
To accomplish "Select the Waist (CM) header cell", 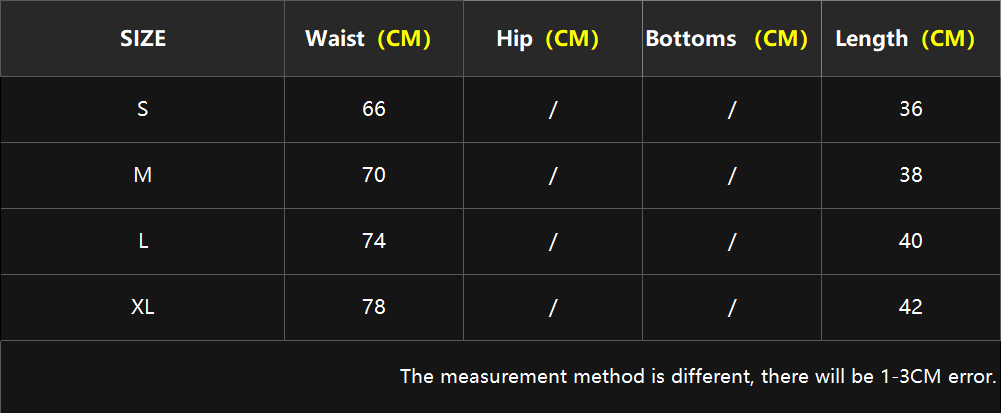I will (374, 39).
